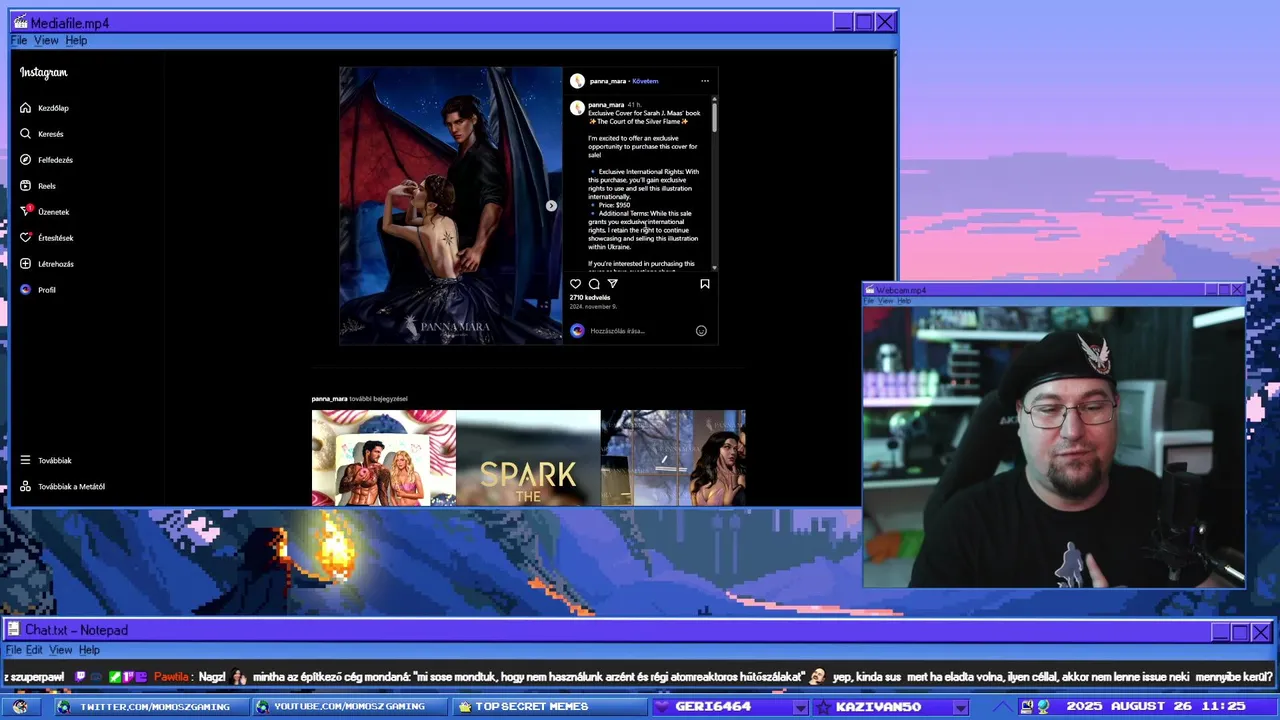Open File menu in Chat.txt Notepad

pyautogui.click(x=13, y=650)
